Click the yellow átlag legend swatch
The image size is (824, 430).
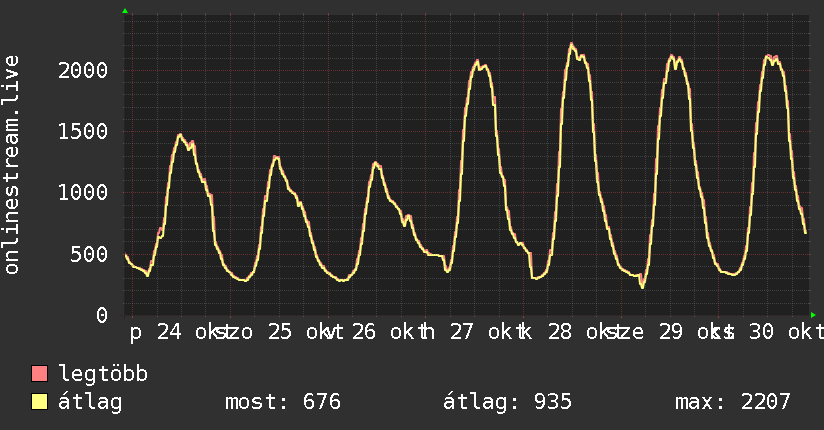[39, 402]
